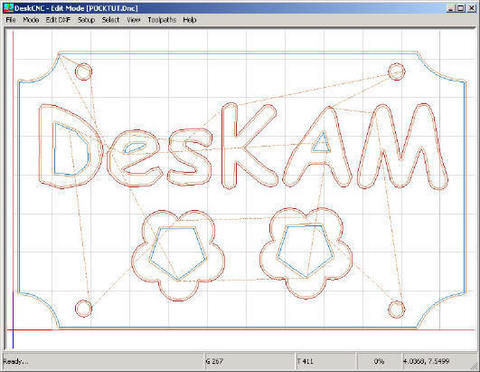
Task: Click the blue triangle inside letter A
Action: click(322, 143)
